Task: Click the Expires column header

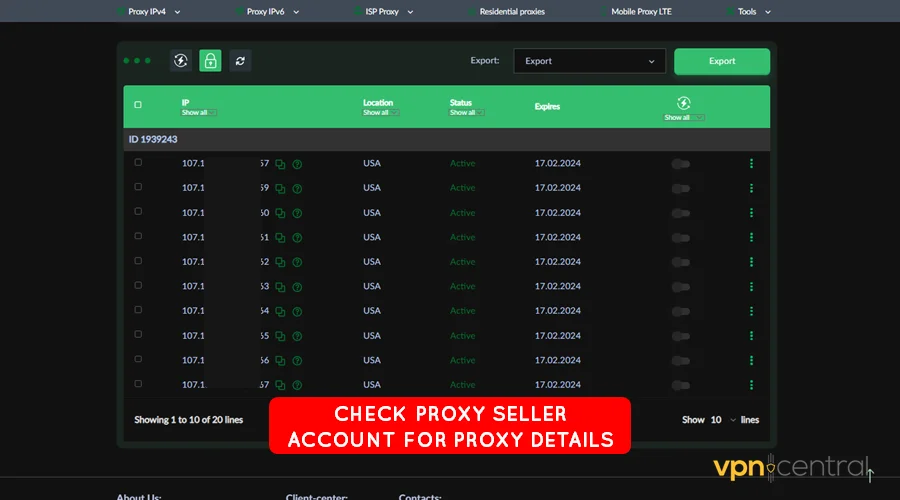Action: click(547, 107)
